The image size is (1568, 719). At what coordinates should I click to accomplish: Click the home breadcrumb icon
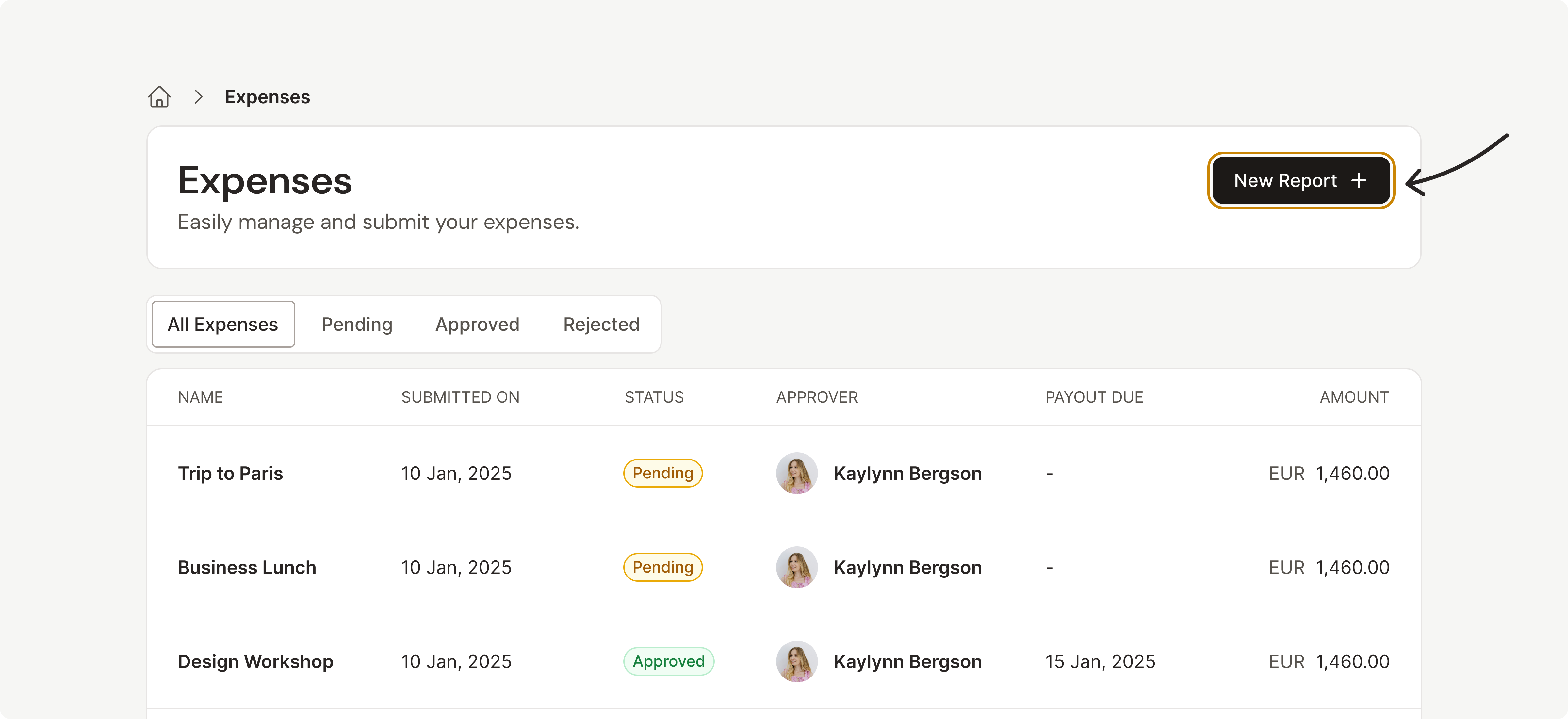point(159,97)
